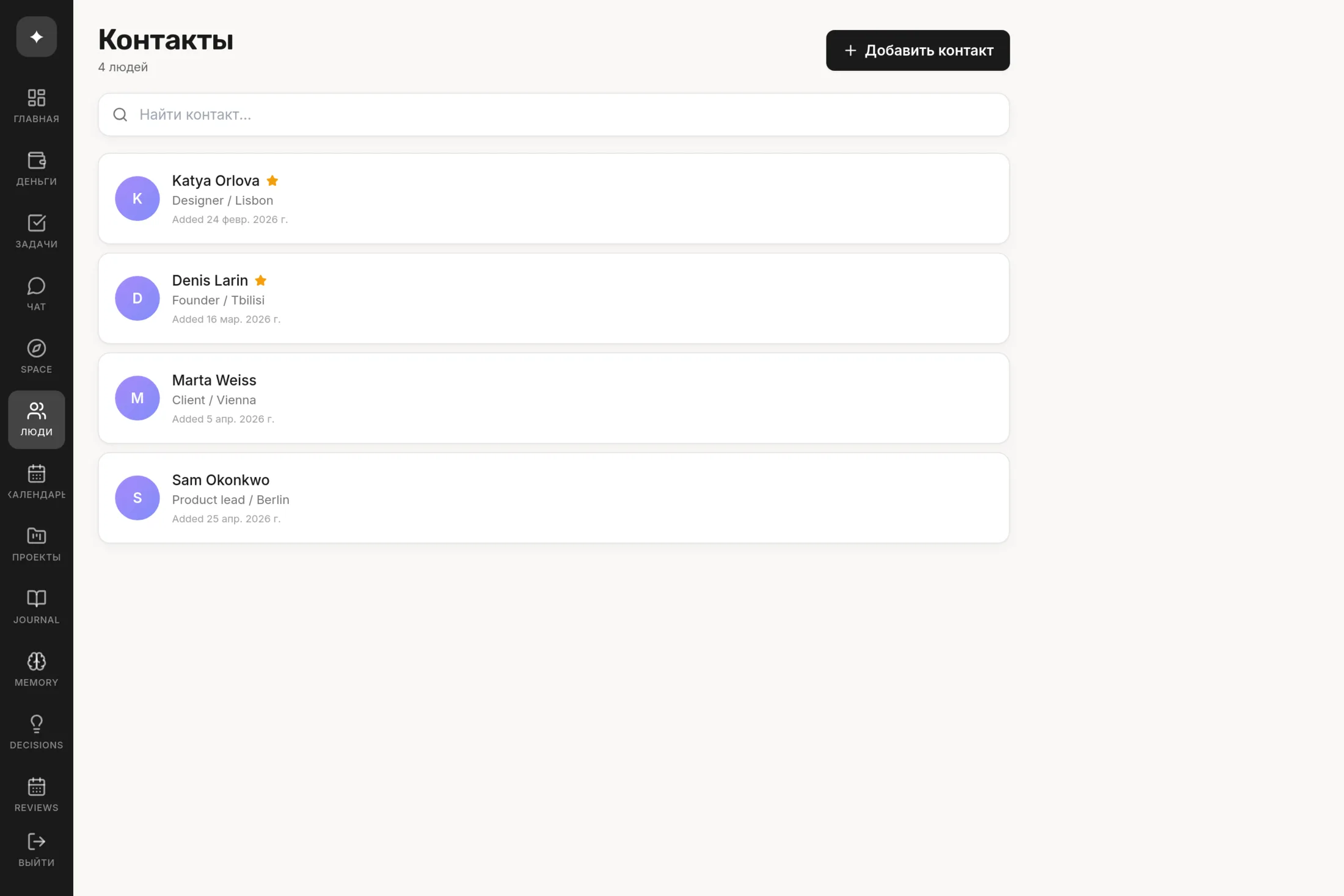Open the Главная dashboard icon
The height and width of the screenshot is (896, 1344).
pos(37,98)
